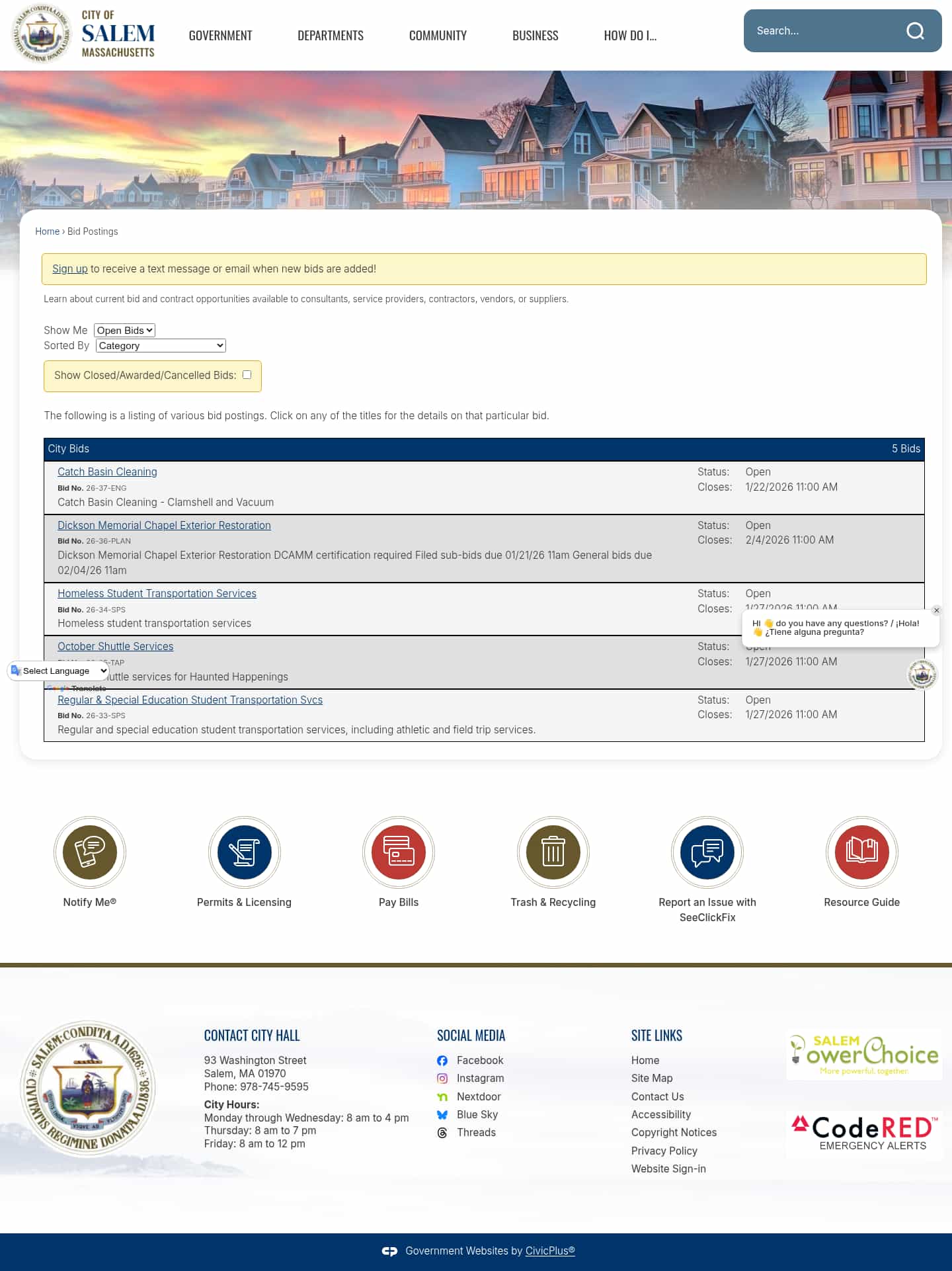Click the Nextdoor text link
The width and height of the screenshot is (952, 1271).
pos(479,1097)
